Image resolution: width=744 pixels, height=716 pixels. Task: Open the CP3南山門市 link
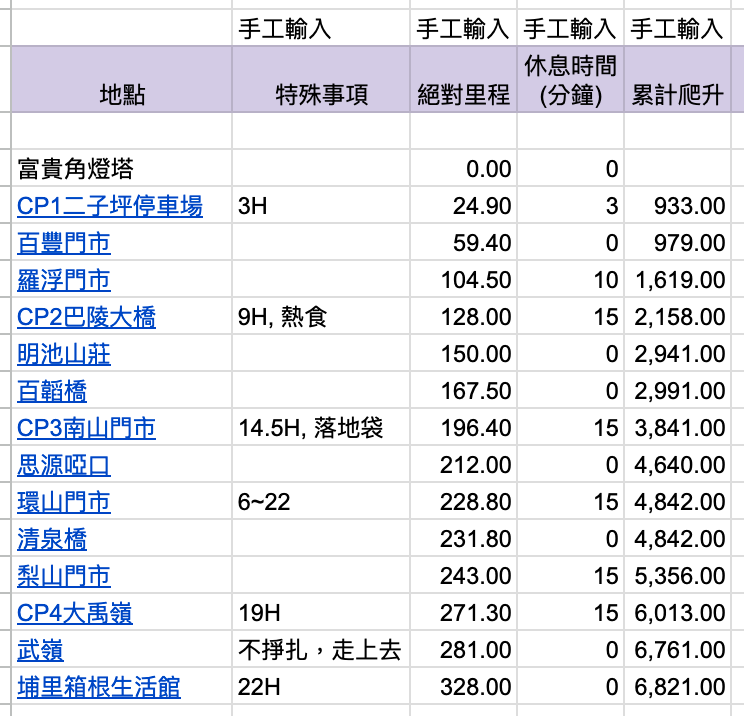click(x=86, y=428)
